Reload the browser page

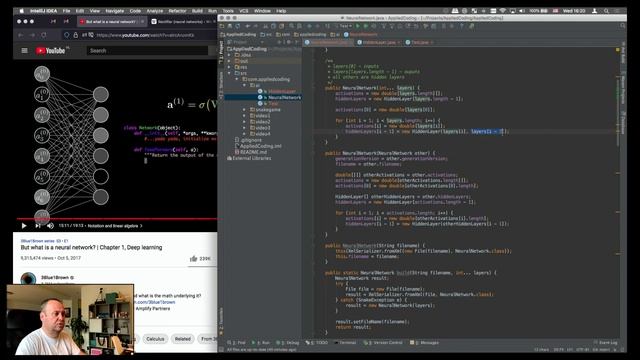click(43, 36)
